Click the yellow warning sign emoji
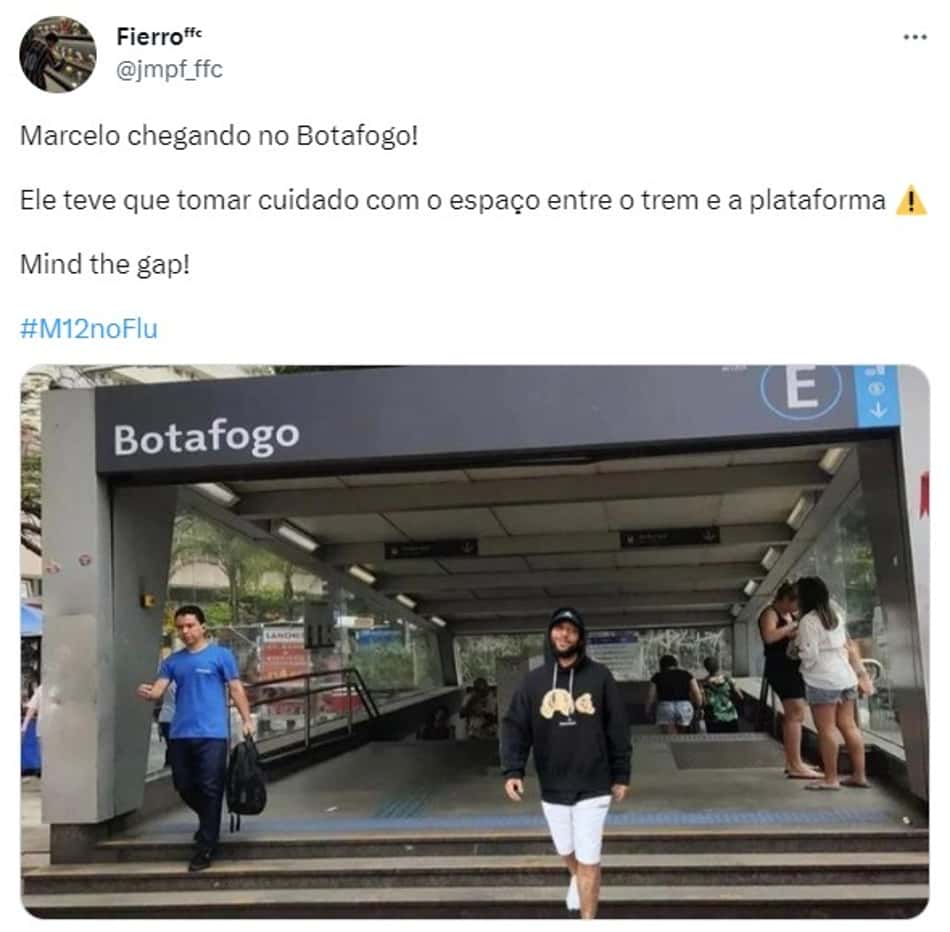Screen dimensions: 950x932 coord(911,201)
